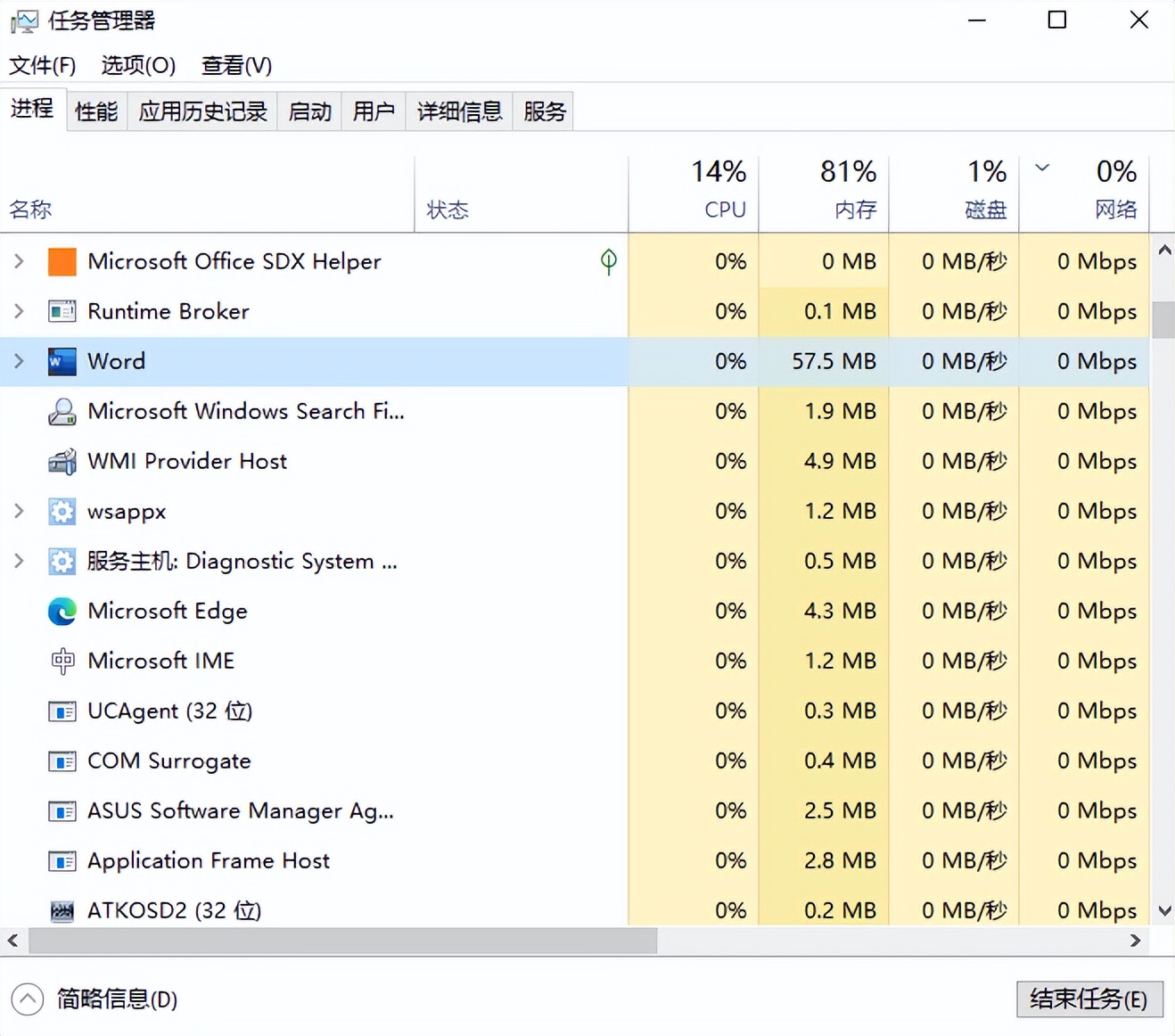Click the 简略信息 up-arrow circle icon

[x=28, y=999]
